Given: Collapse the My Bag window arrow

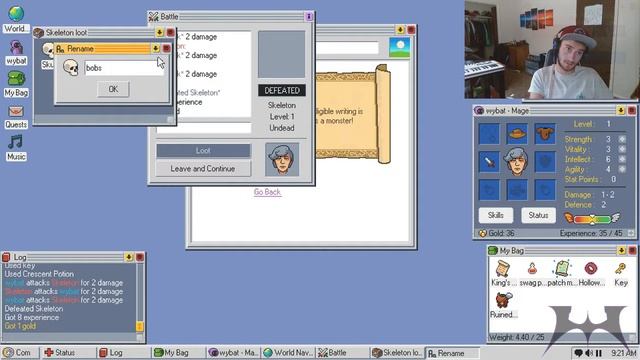Looking at the screenshot, I should coord(622,251).
